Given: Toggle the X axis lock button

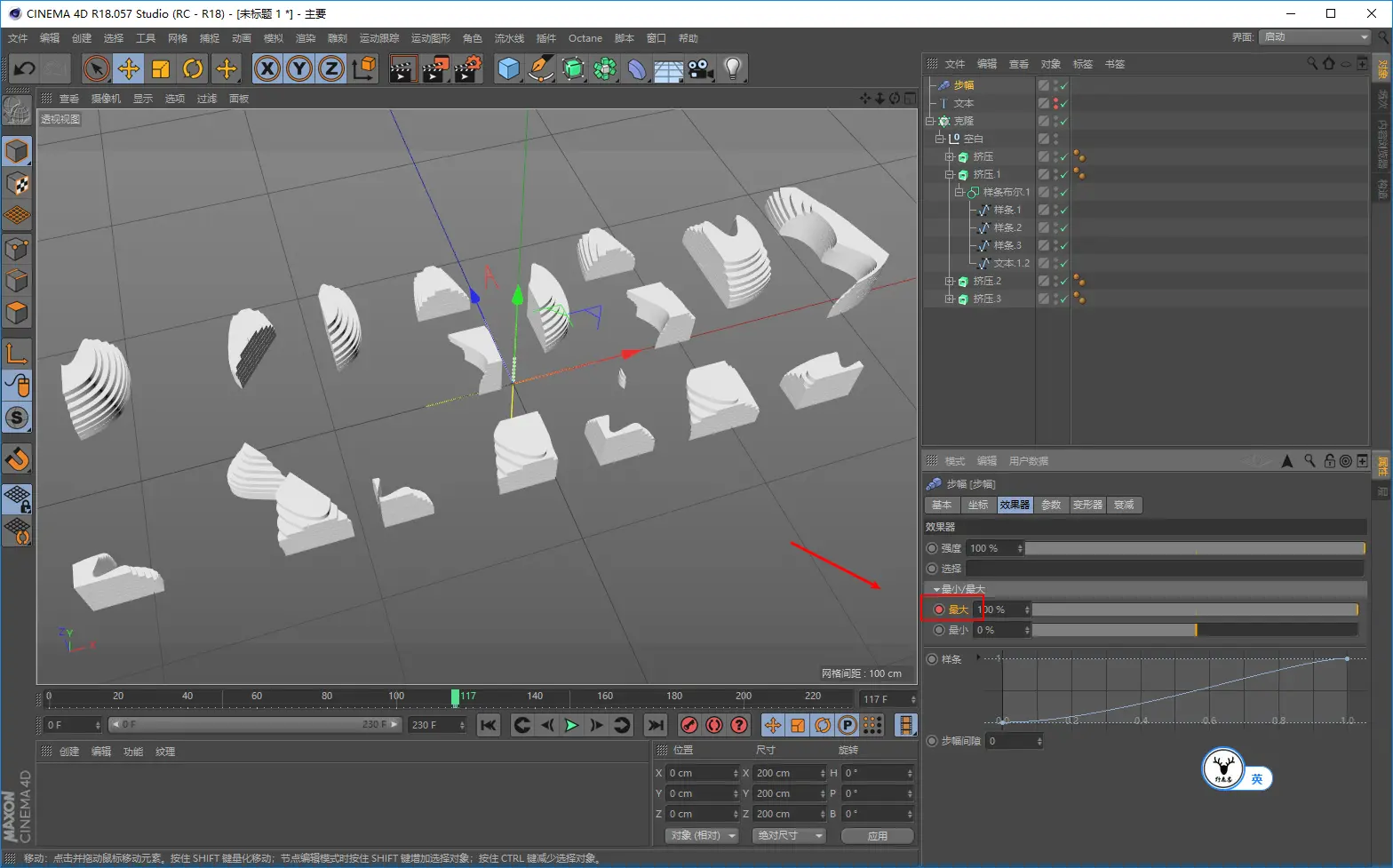Looking at the screenshot, I should tap(267, 68).
